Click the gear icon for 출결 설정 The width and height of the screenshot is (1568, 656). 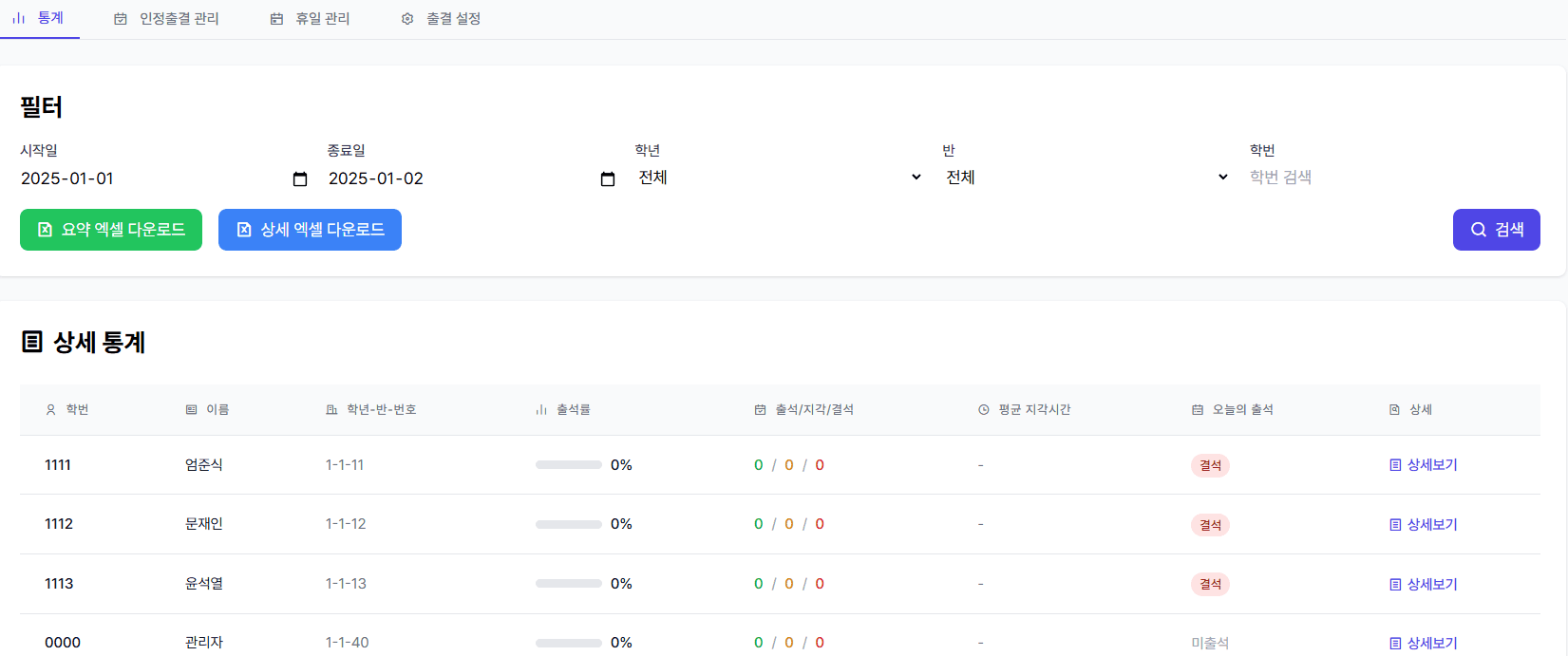(x=407, y=19)
